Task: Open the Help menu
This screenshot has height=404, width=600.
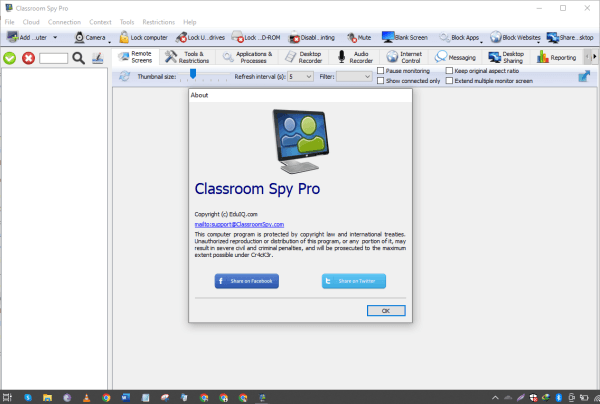Action: (x=189, y=22)
